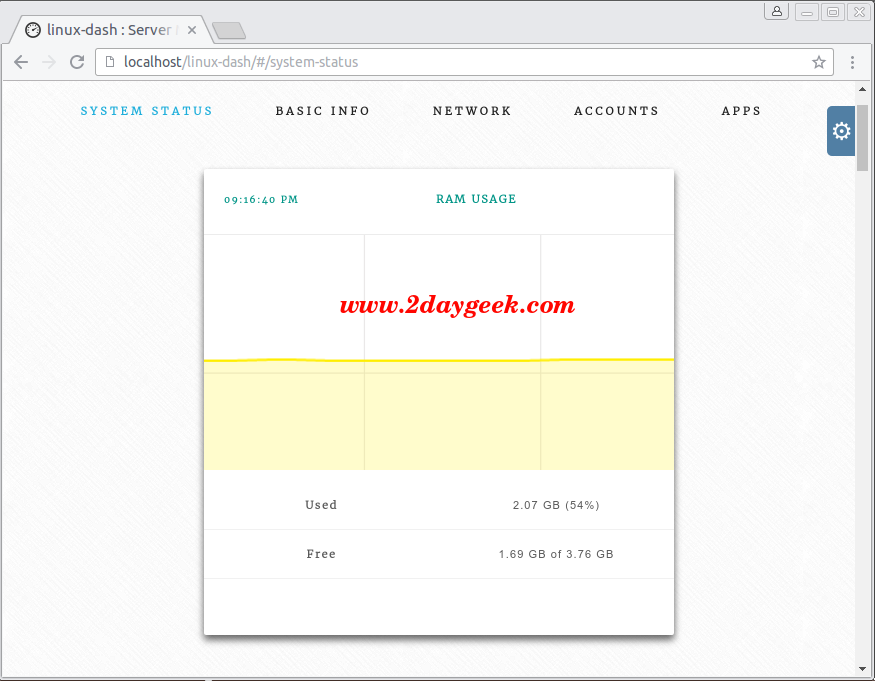The height and width of the screenshot is (681, 875).
Task: Focus the localhost address bar
Action: 463,62
